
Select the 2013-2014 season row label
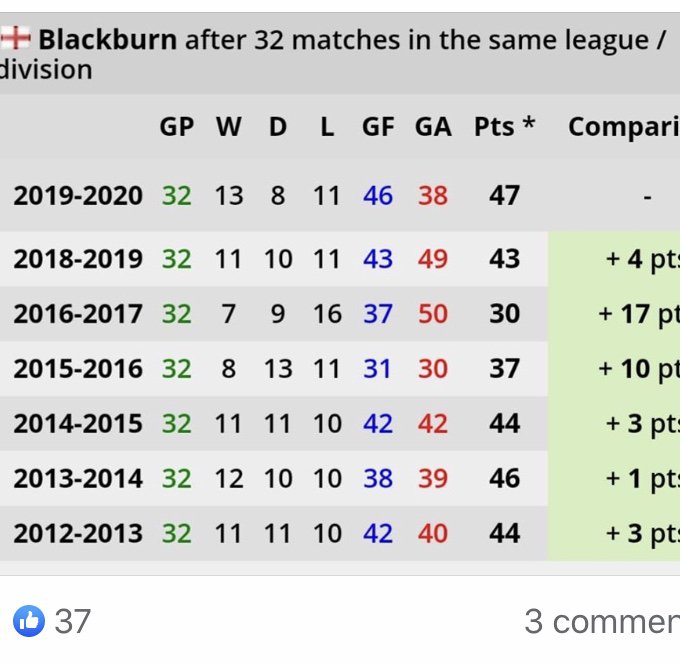78,478
